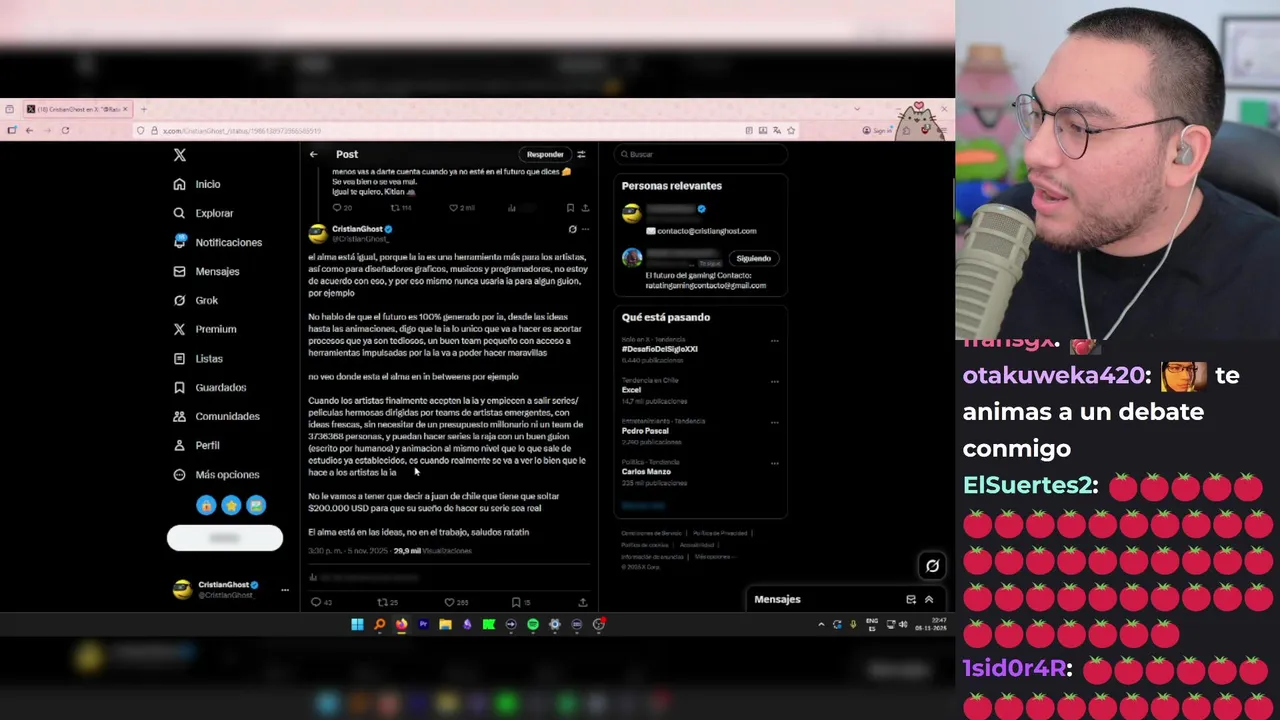The height and width of the screenshot is (720, 1280).
Task: Open more options for #DesafioDelSigloXXI trend
Action: pyautogui.click(x=774, y=341)
